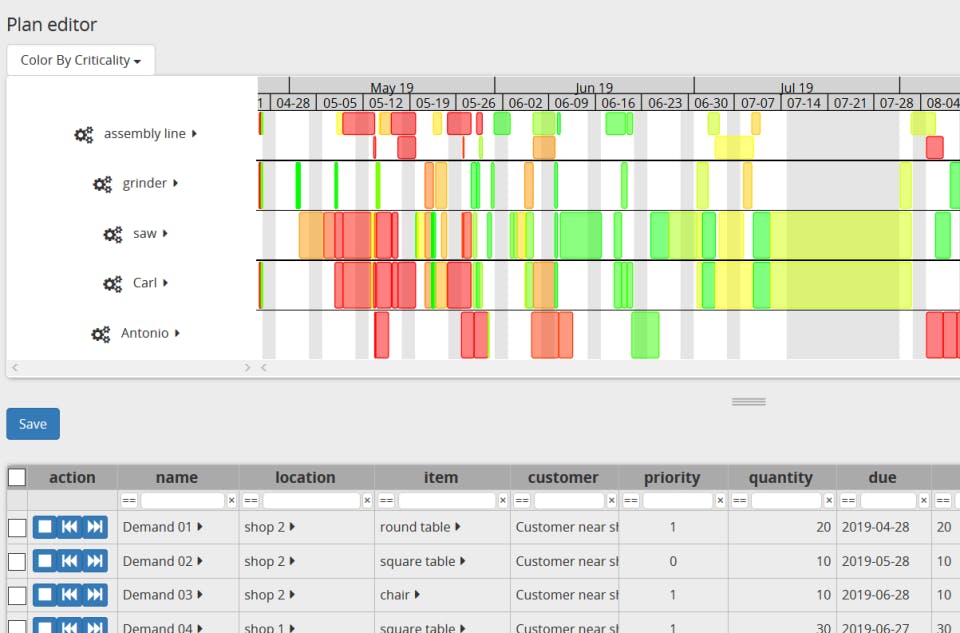960x633 pixels.
Task: Click the stop icon for Demand 01
Action: pos(45,527)
